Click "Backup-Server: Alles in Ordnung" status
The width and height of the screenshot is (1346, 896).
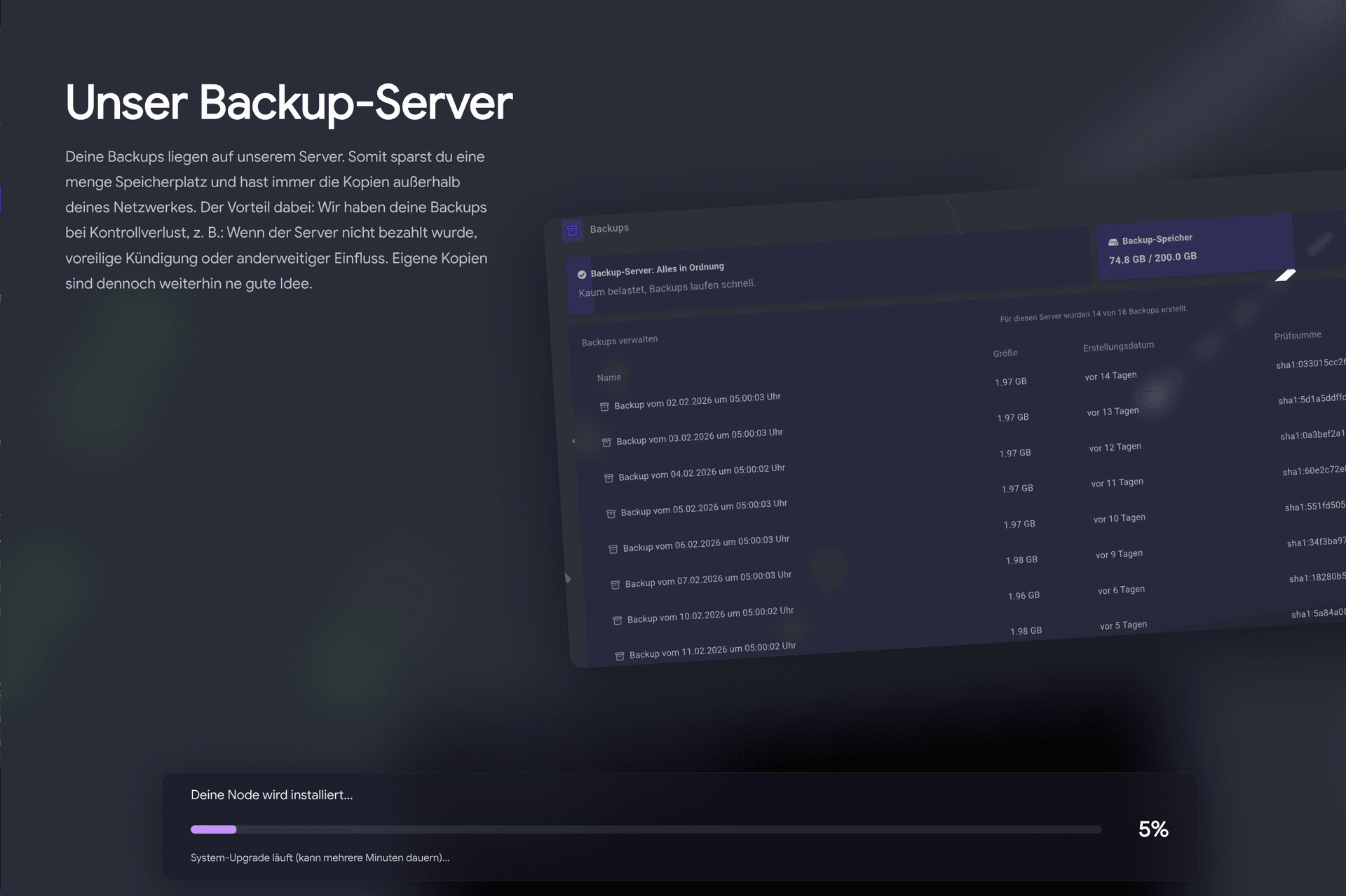(x=657, y=270)
